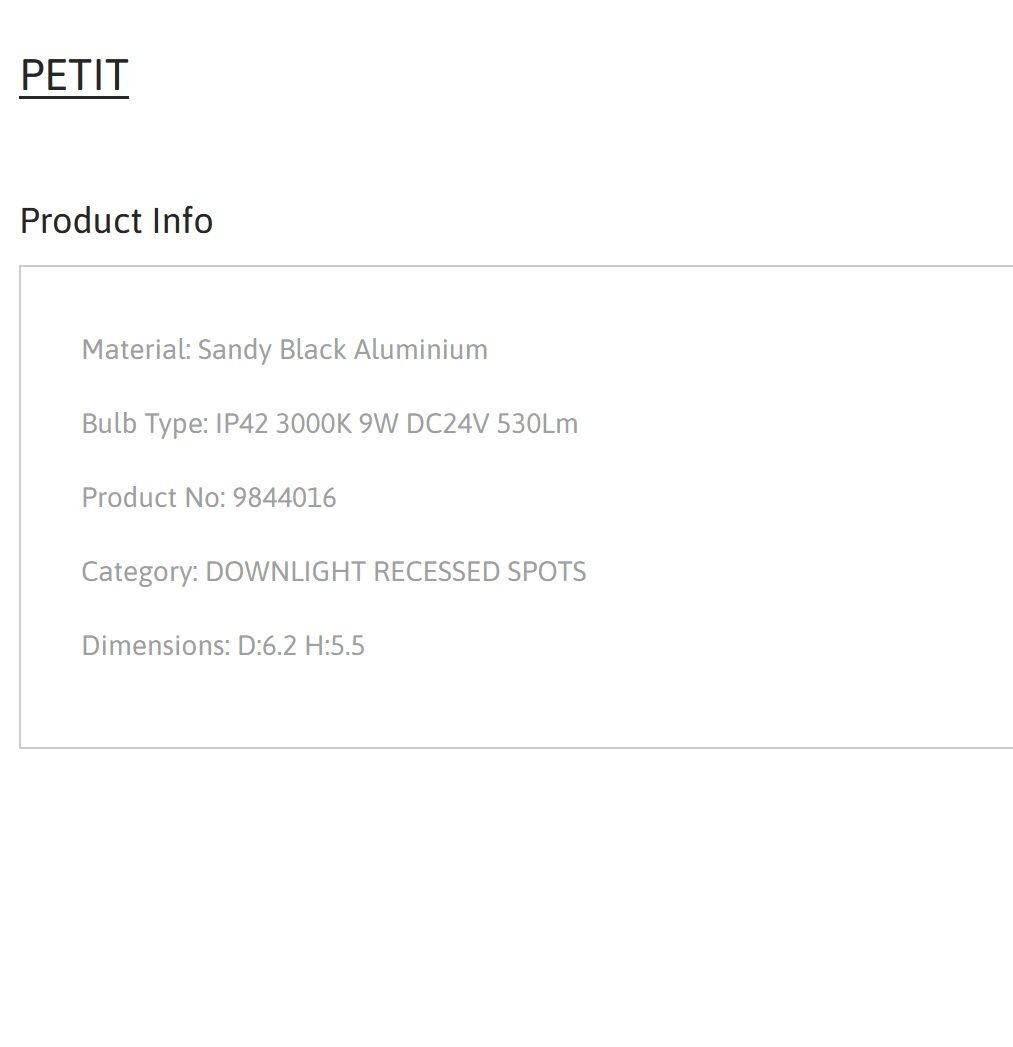
Task: Select the 530Lm lumen value
Action: click(x=538, y=424)
